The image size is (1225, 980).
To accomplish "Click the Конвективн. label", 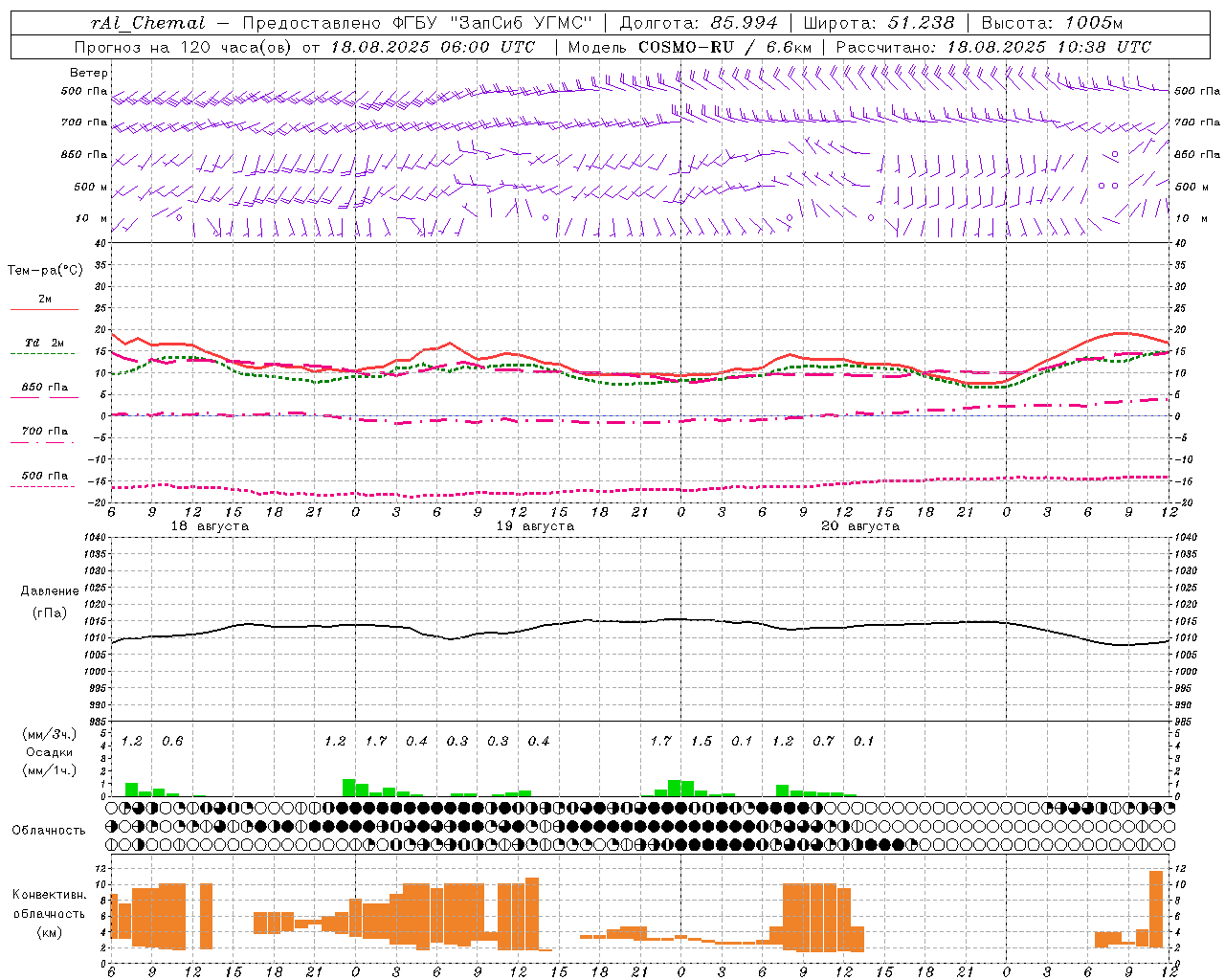I will (x=50, y=895).
